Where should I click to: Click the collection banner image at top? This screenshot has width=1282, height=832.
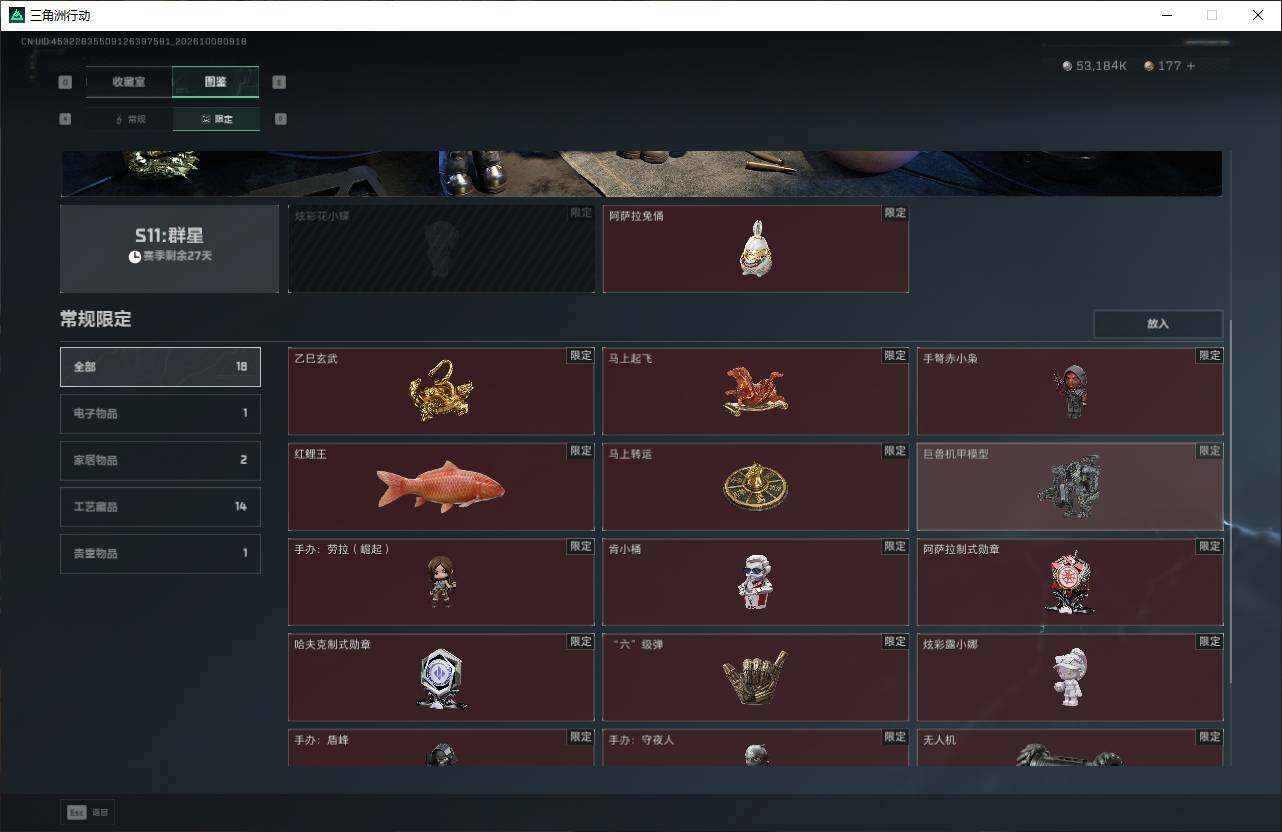tap(641, 173)
